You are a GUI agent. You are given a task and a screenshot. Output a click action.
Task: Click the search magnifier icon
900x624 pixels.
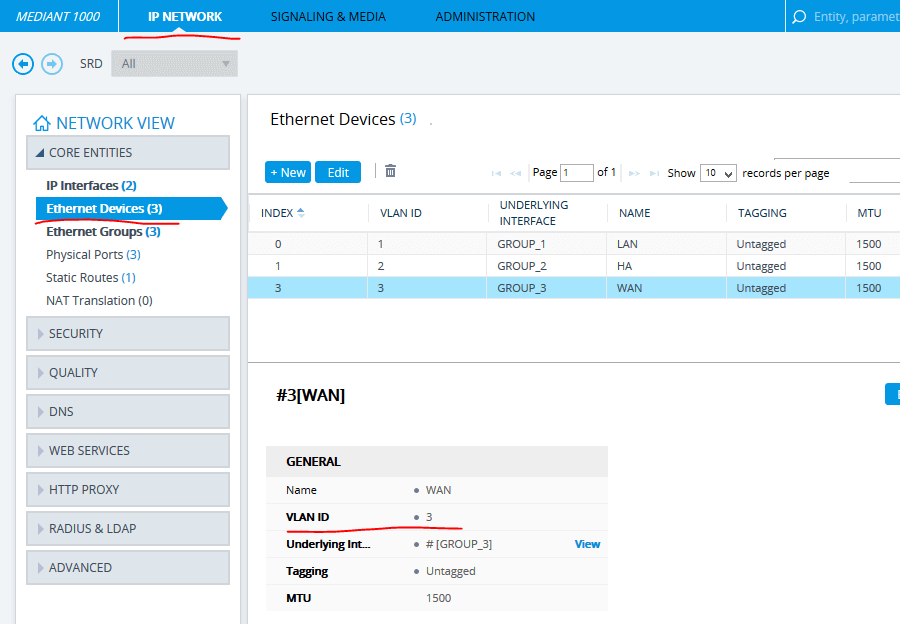pos(798,17)
